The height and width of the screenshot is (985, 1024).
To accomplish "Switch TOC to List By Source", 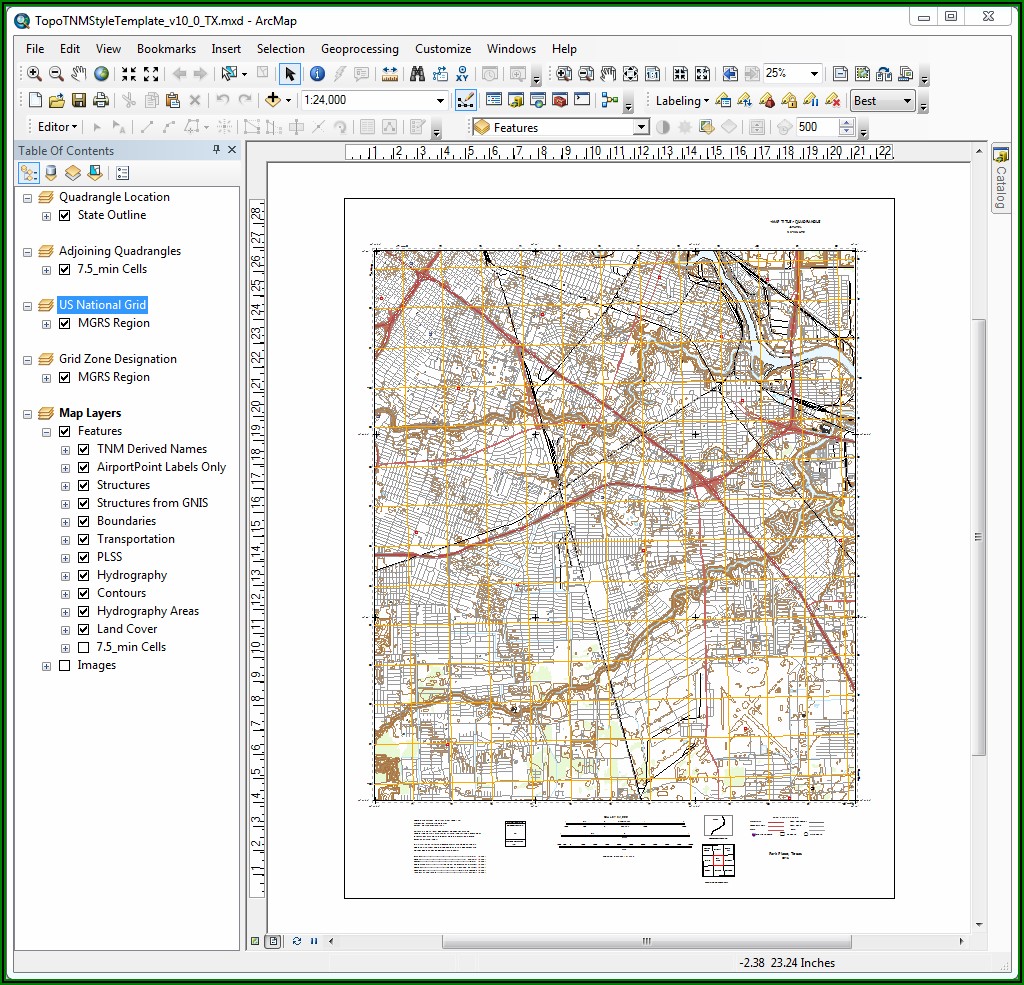I will pyautogui.click(x=50, y=173).
